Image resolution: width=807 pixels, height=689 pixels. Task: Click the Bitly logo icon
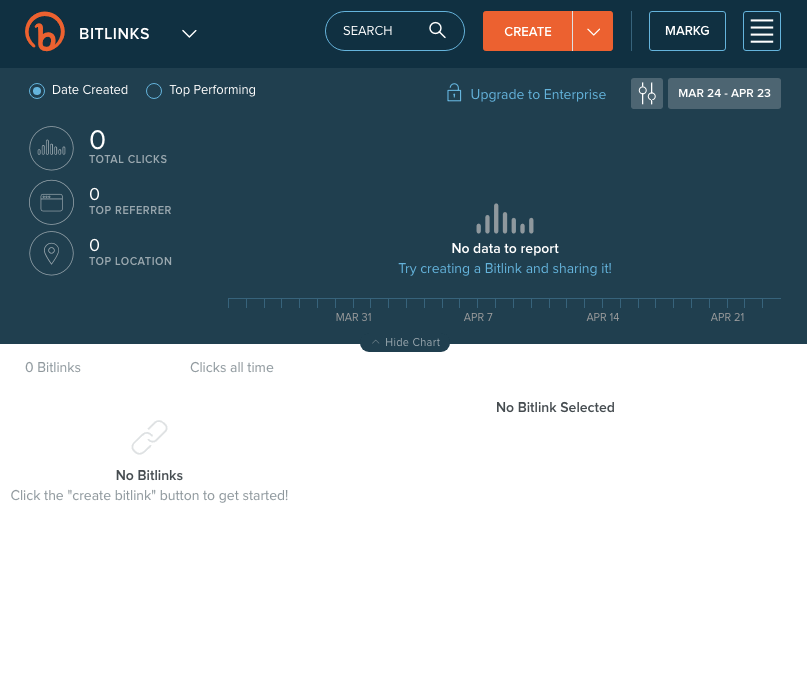pos(45,31)
